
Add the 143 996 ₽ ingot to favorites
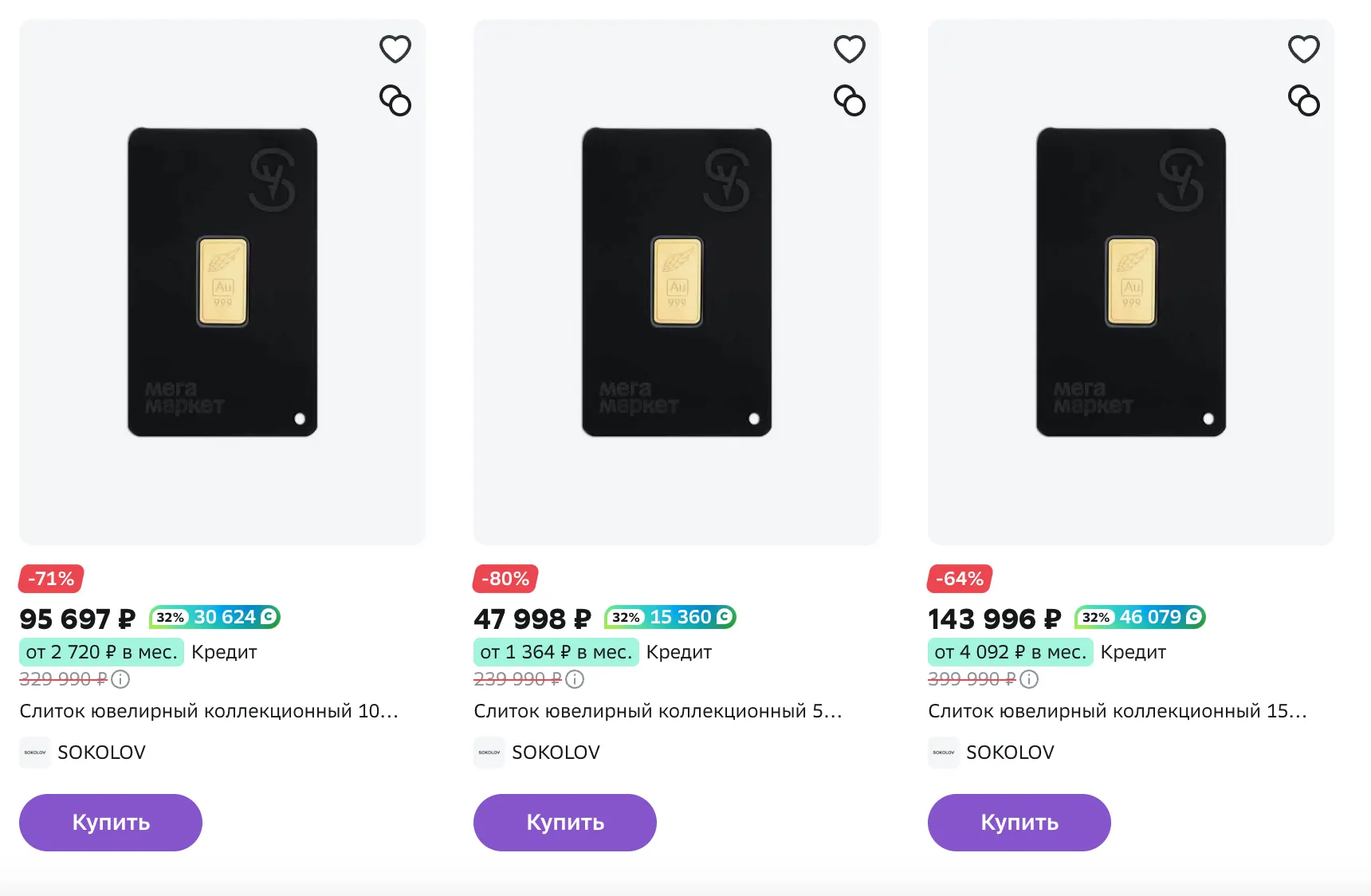pos(1304,49)
